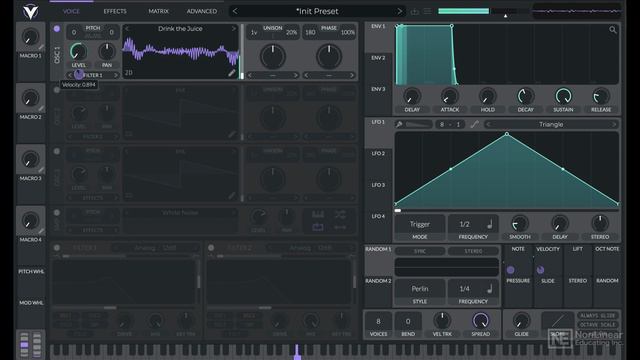Toggle the ALWAYS GLIDE option
Screen dimensions: 640x360
(x=598, y=316)
